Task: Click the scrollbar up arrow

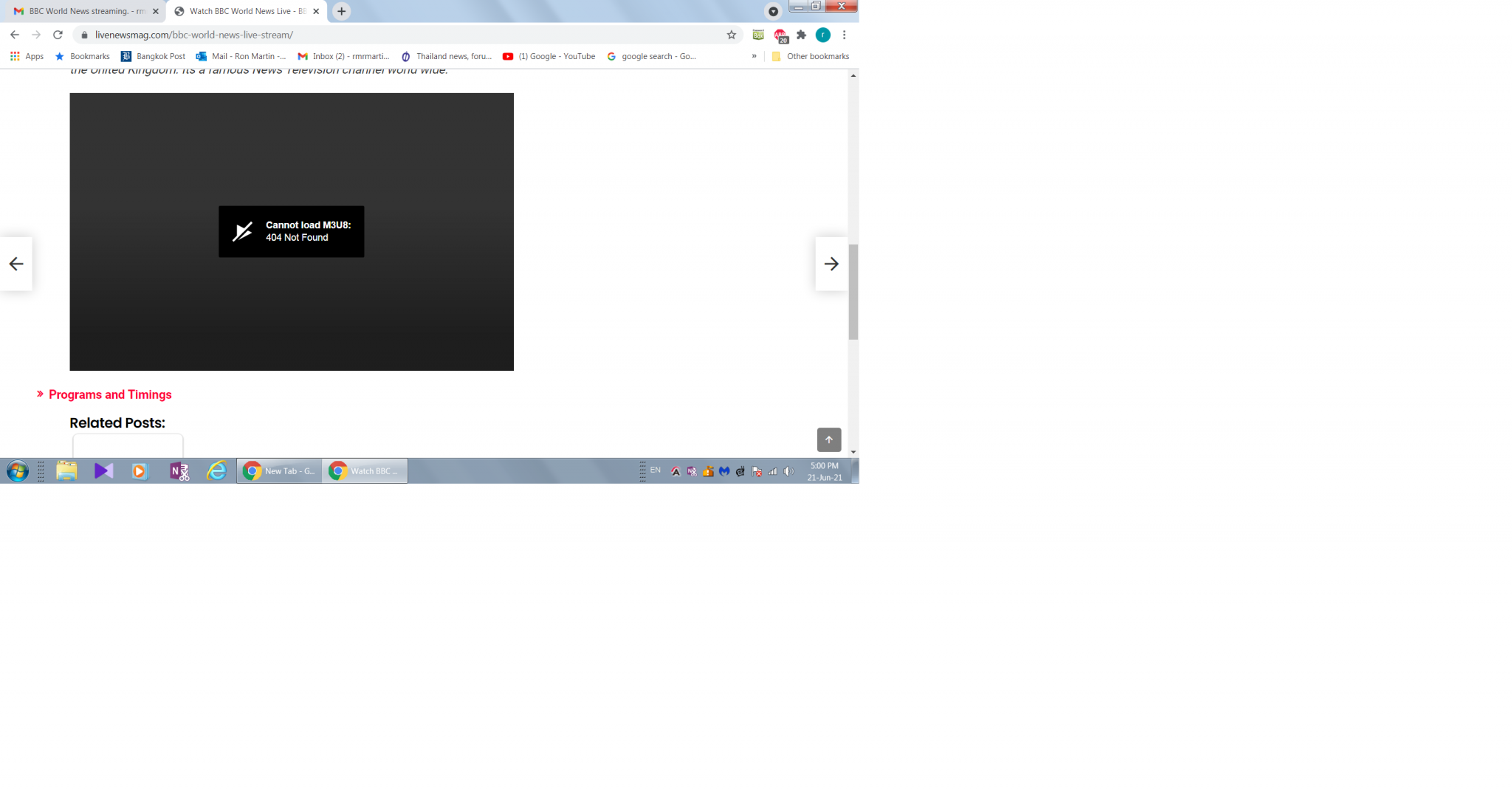Action: coord(853,75)
